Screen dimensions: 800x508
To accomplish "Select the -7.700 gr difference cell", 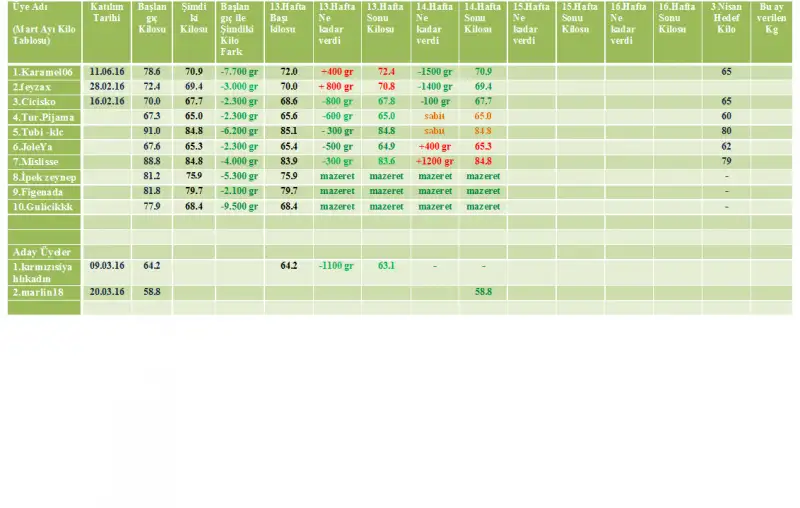I will click(240, 73).
